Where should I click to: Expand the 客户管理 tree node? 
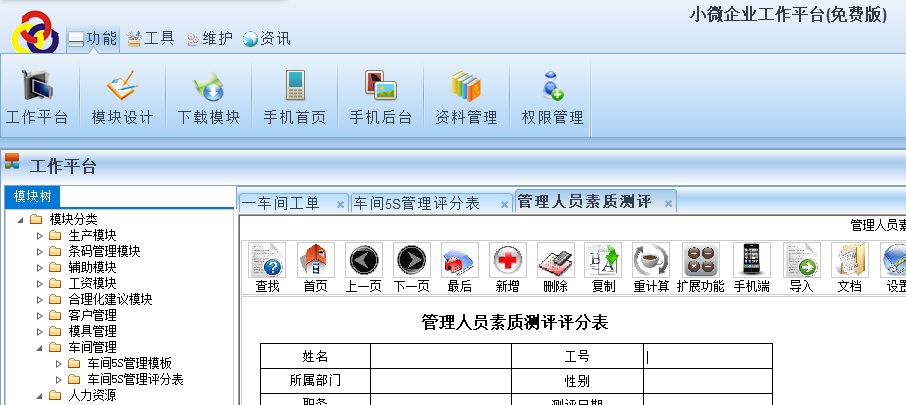(39, 315)
